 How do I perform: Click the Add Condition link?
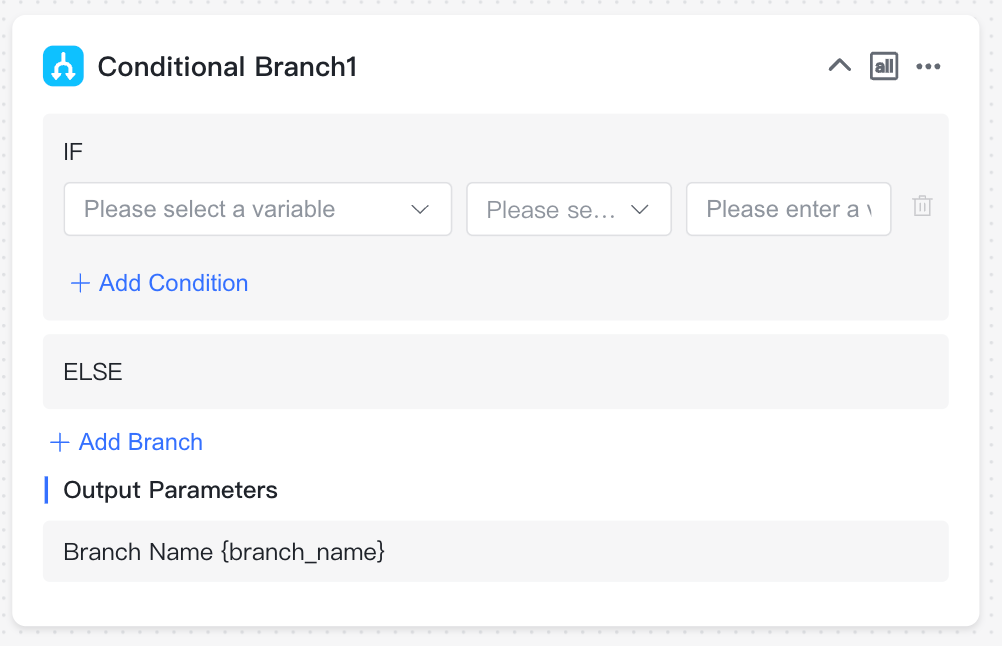coord(173,283)
